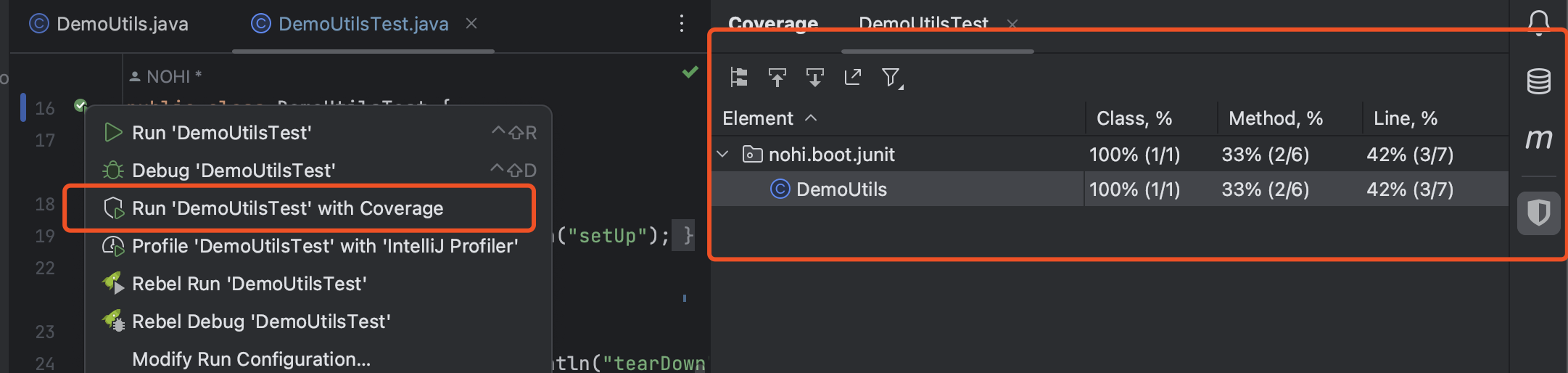Click Flatten Packages coverage toolbar icon
Image resolution: width=1568 pixels, height=373 pixels.
[739, 77]
